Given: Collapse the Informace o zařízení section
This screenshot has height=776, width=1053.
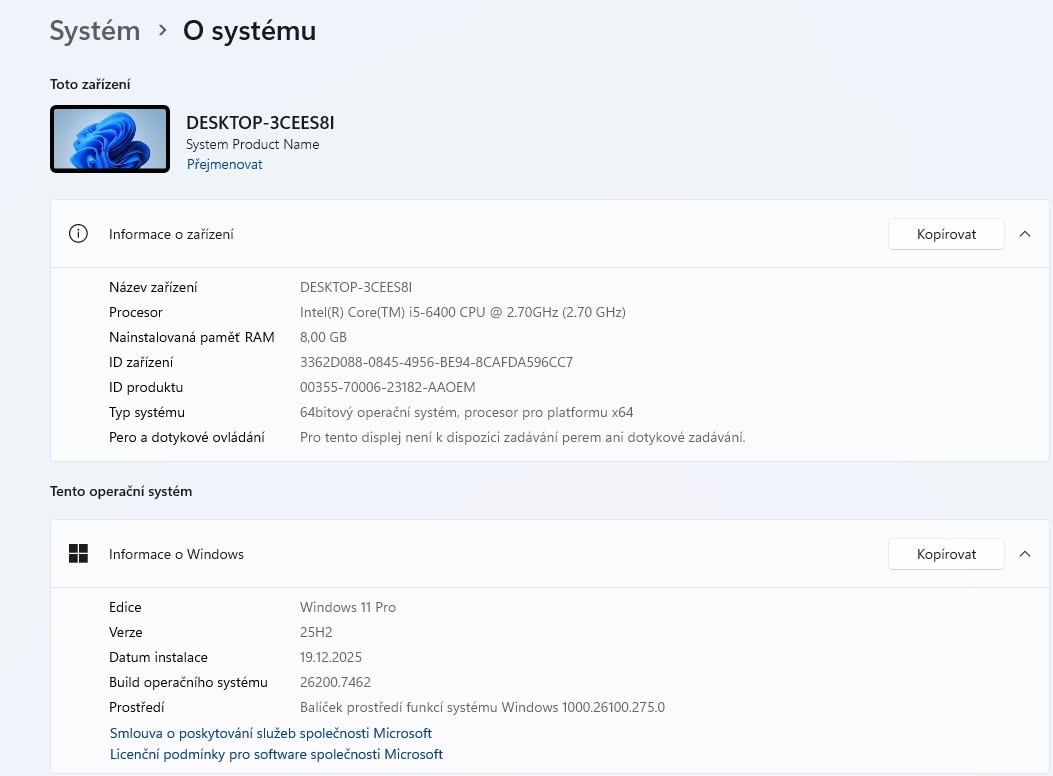Looking at the screenshot, I should (x=1024, y=233).
